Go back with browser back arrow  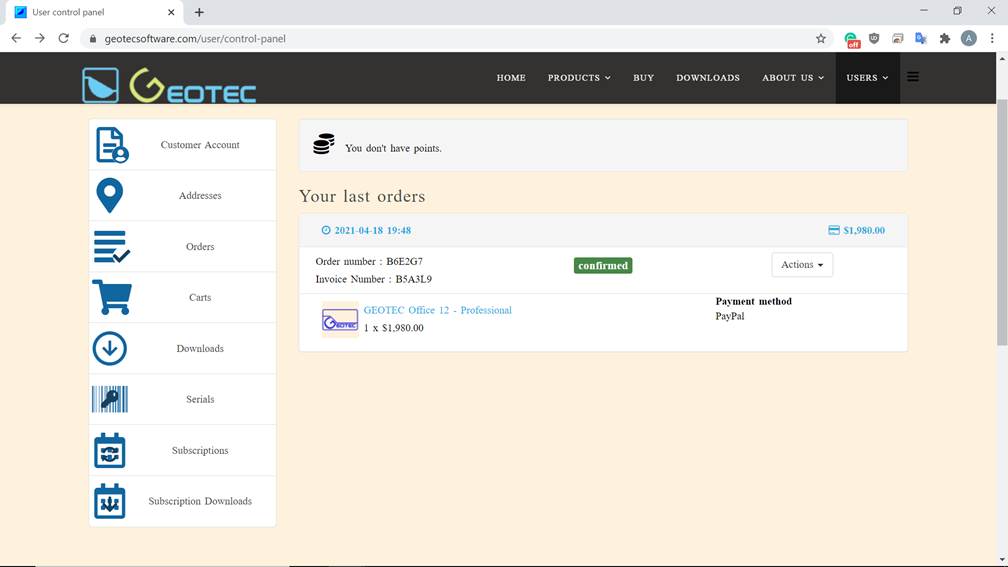(x=16, y=39)
